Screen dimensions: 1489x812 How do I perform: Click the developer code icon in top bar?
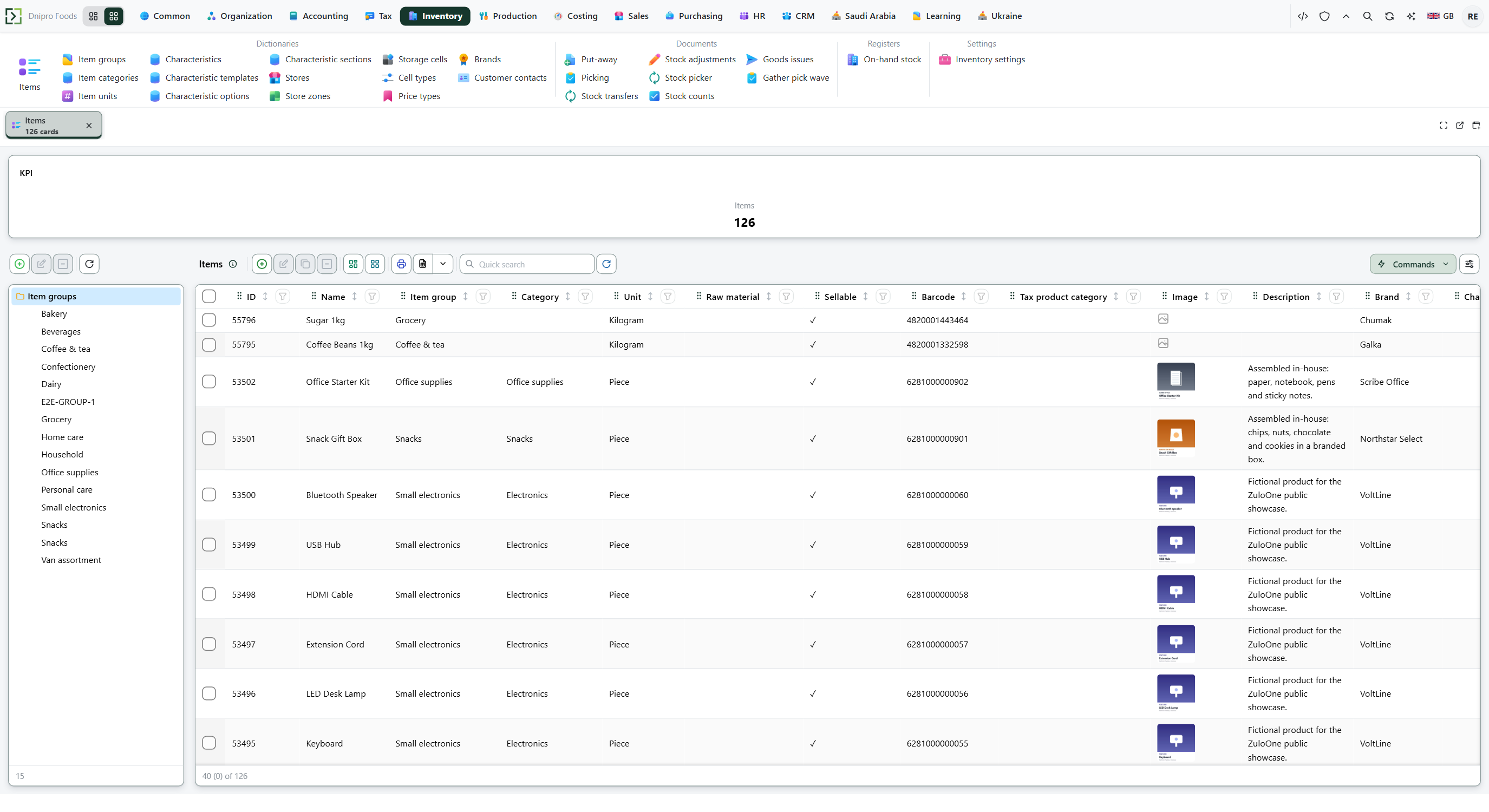1303,16
